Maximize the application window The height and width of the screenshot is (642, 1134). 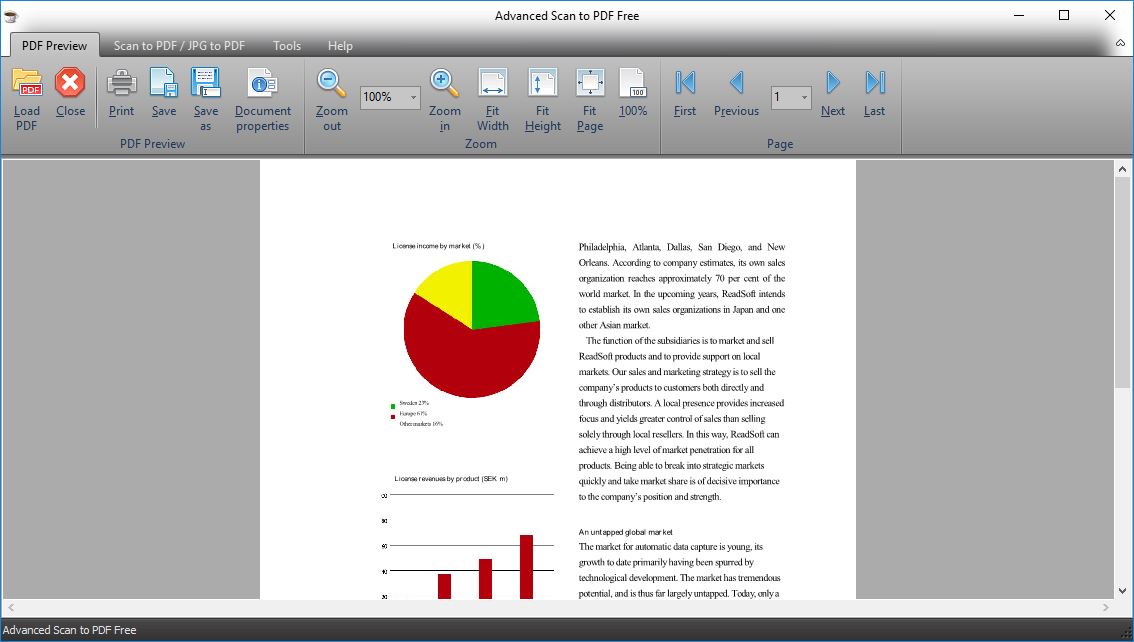[x=1064, y=15]
